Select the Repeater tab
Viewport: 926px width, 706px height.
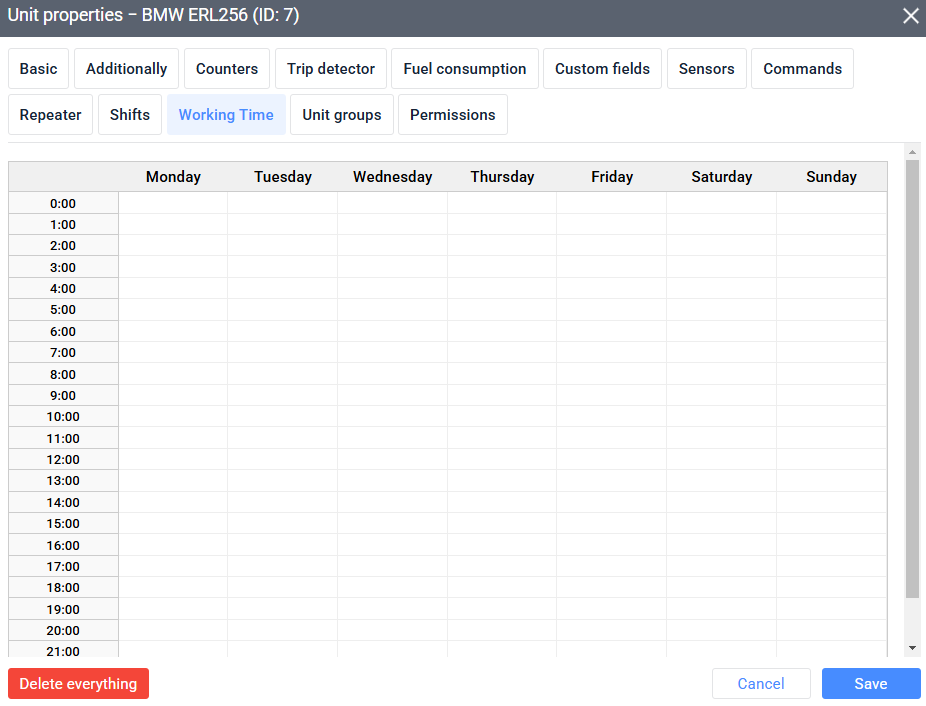pyautogui.click(x=51, y=115)
